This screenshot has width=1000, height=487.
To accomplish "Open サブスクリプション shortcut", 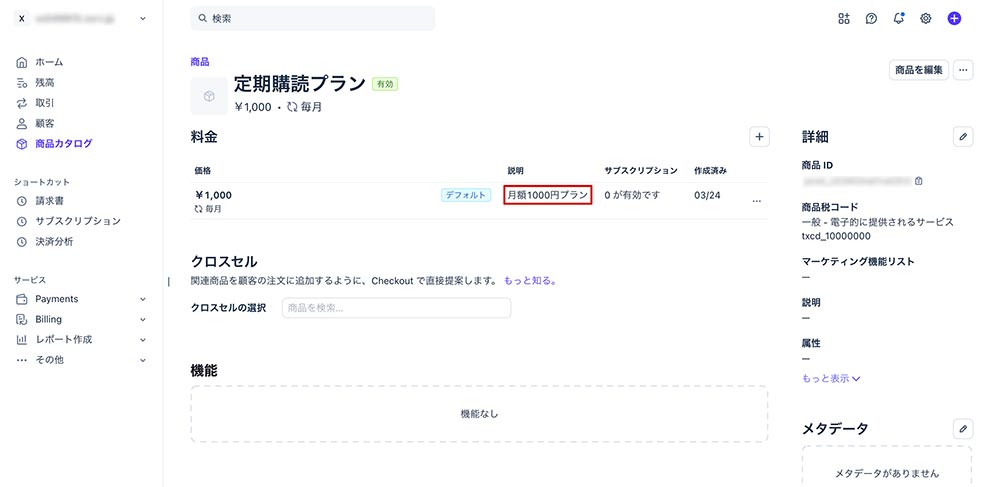I will coord(77,221).
